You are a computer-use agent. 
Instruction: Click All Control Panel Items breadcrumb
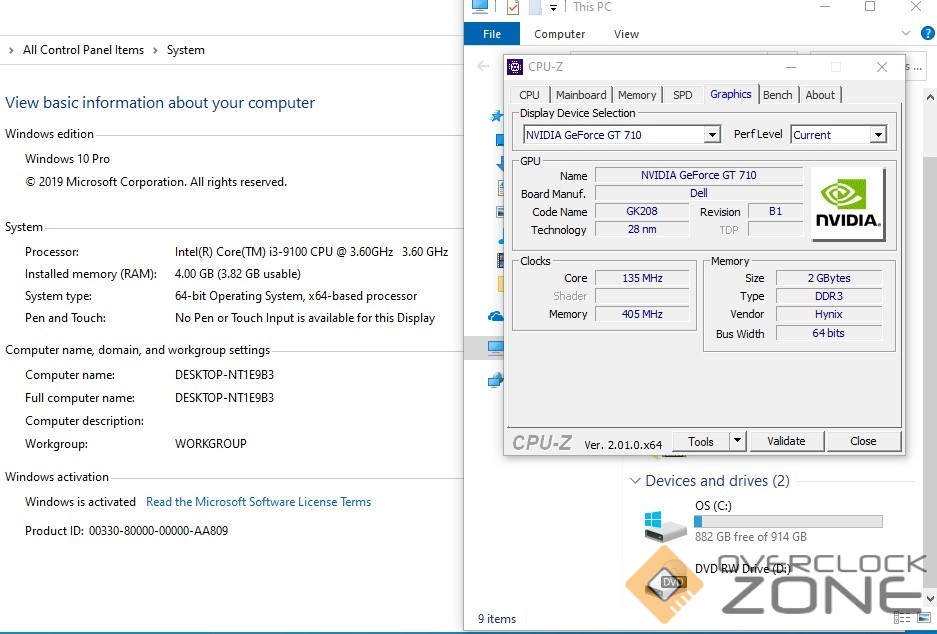(x=83, y=50)
